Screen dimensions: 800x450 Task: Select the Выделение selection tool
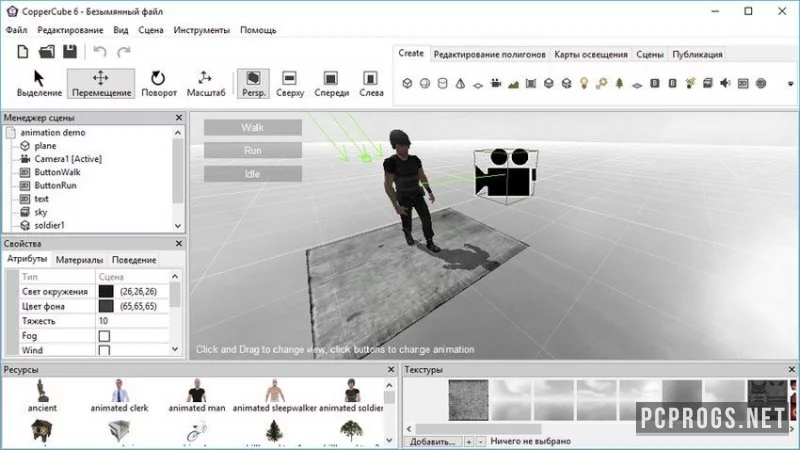(39, 84)
